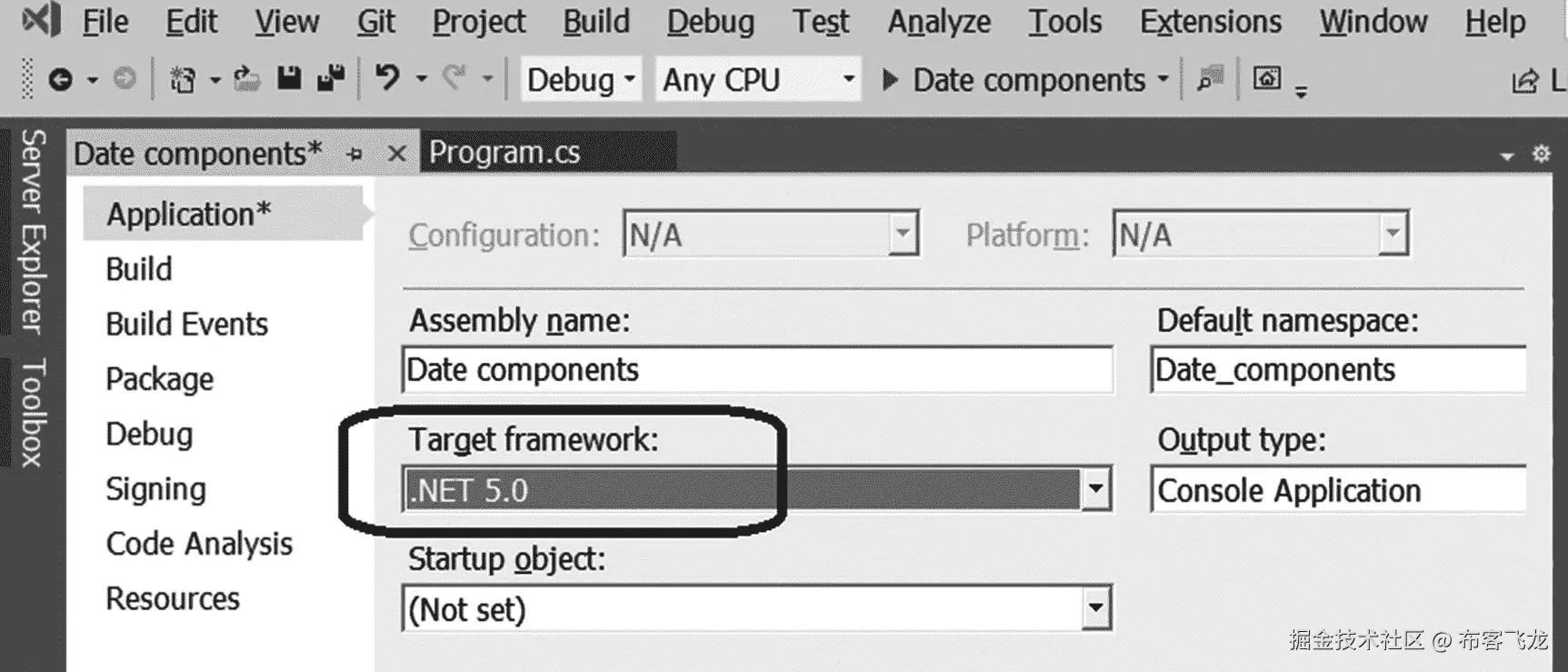Select the Build Events settings page
Image resolution: width=1568 pixels, height=672 pixels.
click(186, 324)
